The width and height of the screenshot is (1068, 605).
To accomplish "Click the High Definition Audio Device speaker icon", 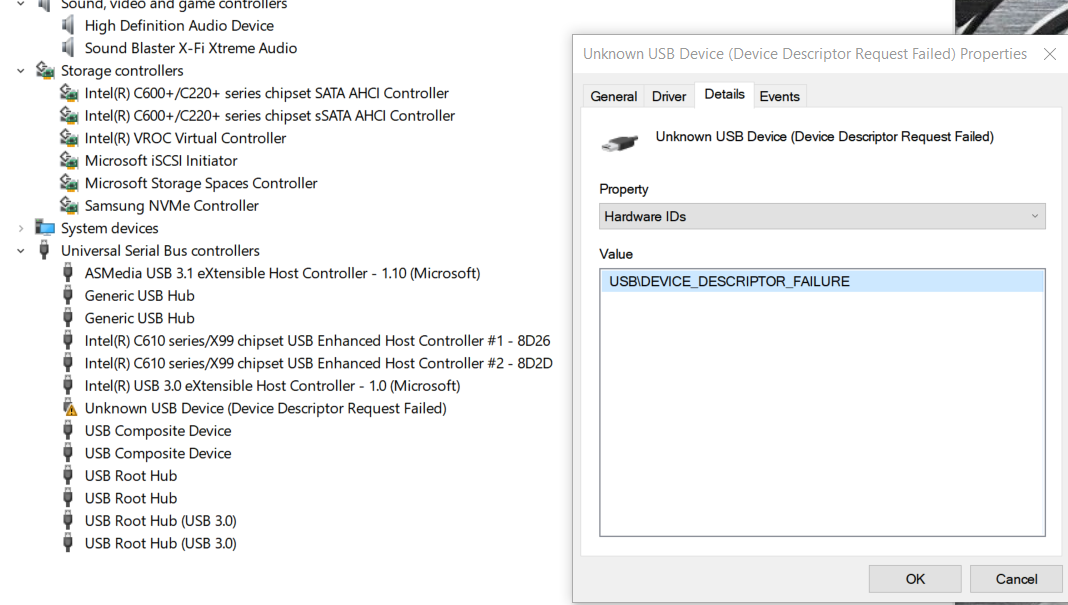I will coord(67,25).
